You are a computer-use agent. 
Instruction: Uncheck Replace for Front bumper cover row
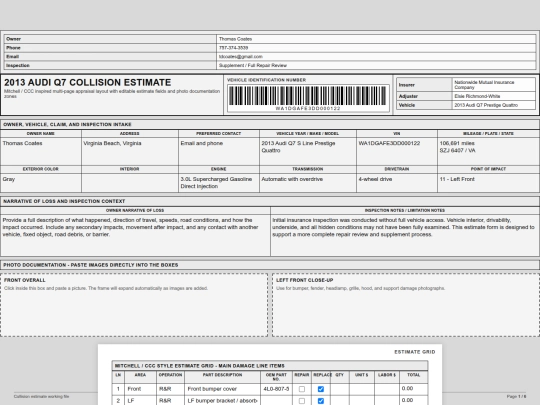(x=321, y=389)
